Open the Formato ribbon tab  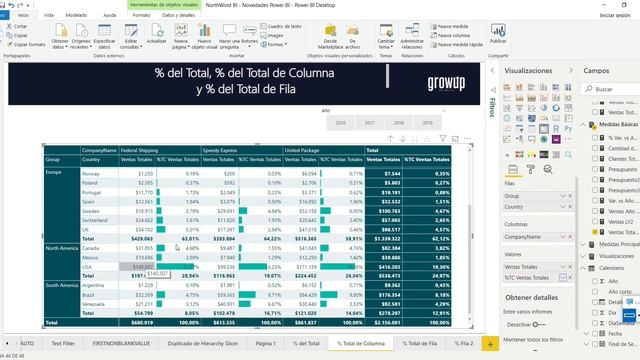point(142,15)
